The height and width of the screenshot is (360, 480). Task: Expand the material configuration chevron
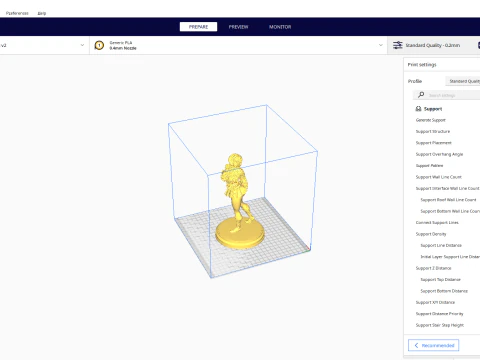(x=381, y=45)
